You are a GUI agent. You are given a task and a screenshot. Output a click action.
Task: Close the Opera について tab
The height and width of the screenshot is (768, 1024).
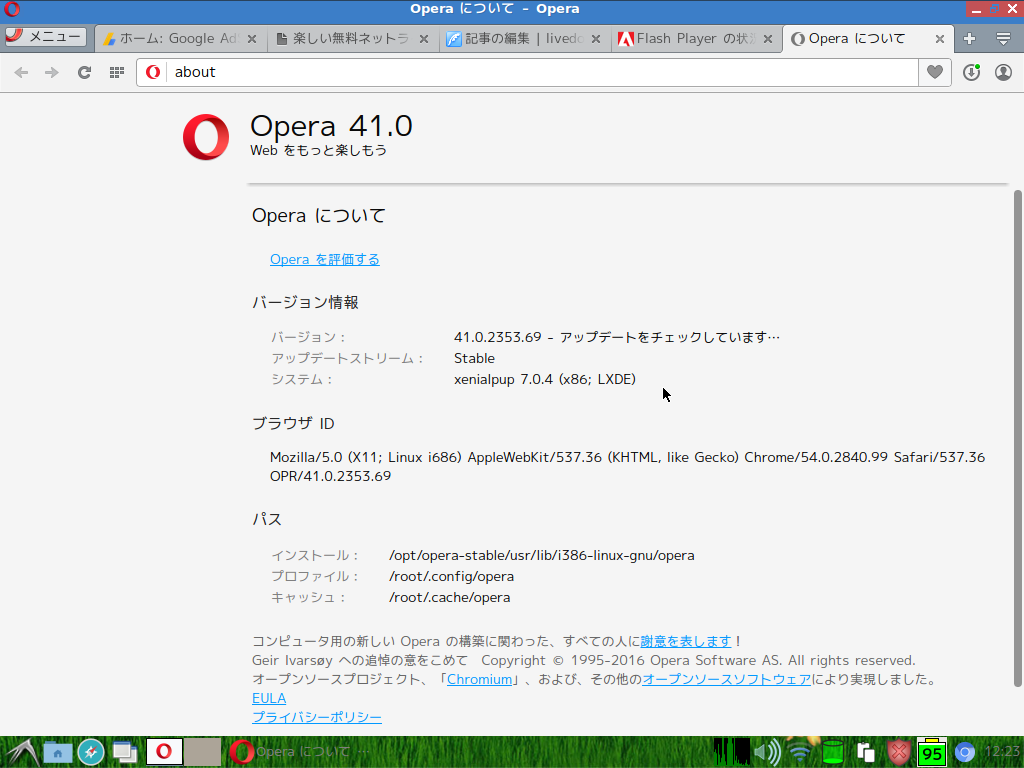click(940, 39)
